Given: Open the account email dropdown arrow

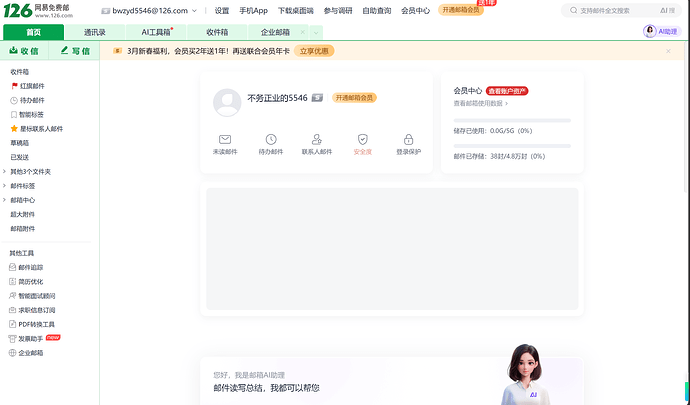Looking at the screenshot, I should point(194,11).
